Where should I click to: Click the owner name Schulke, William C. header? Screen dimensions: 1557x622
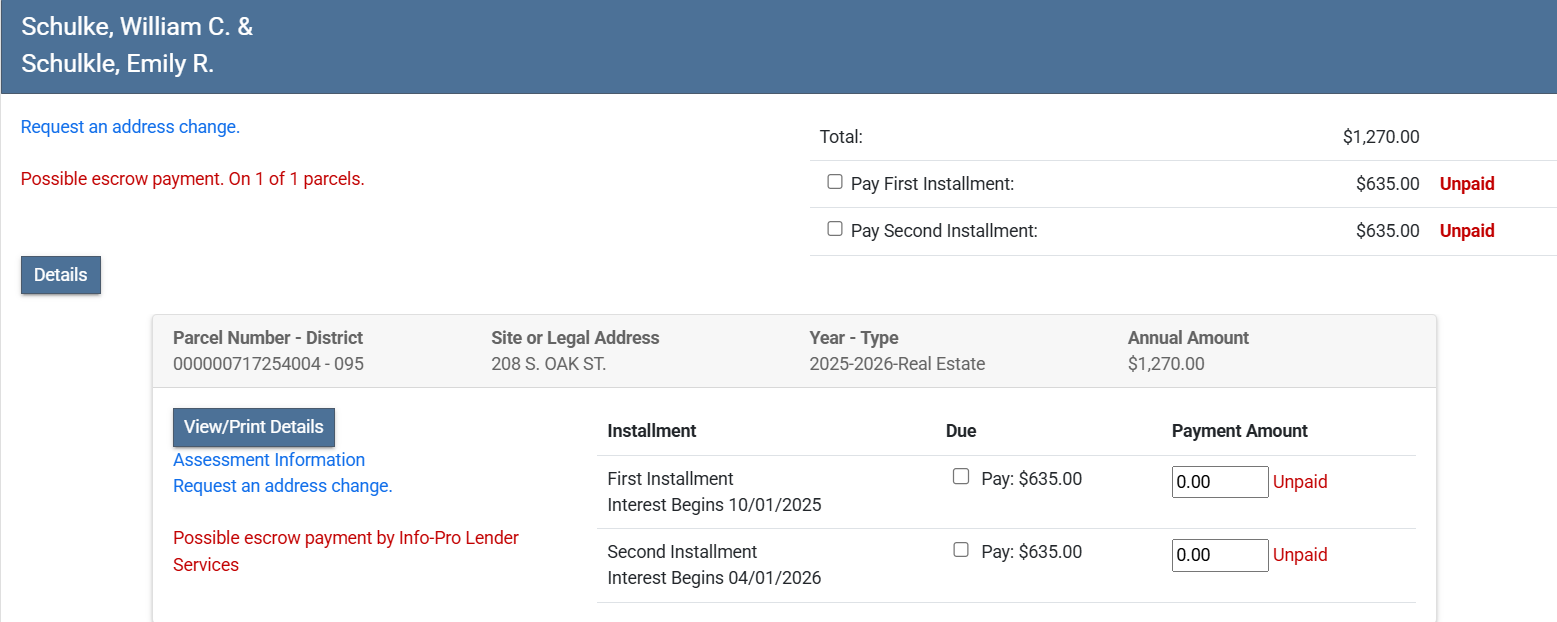click(x=137, y=27)
